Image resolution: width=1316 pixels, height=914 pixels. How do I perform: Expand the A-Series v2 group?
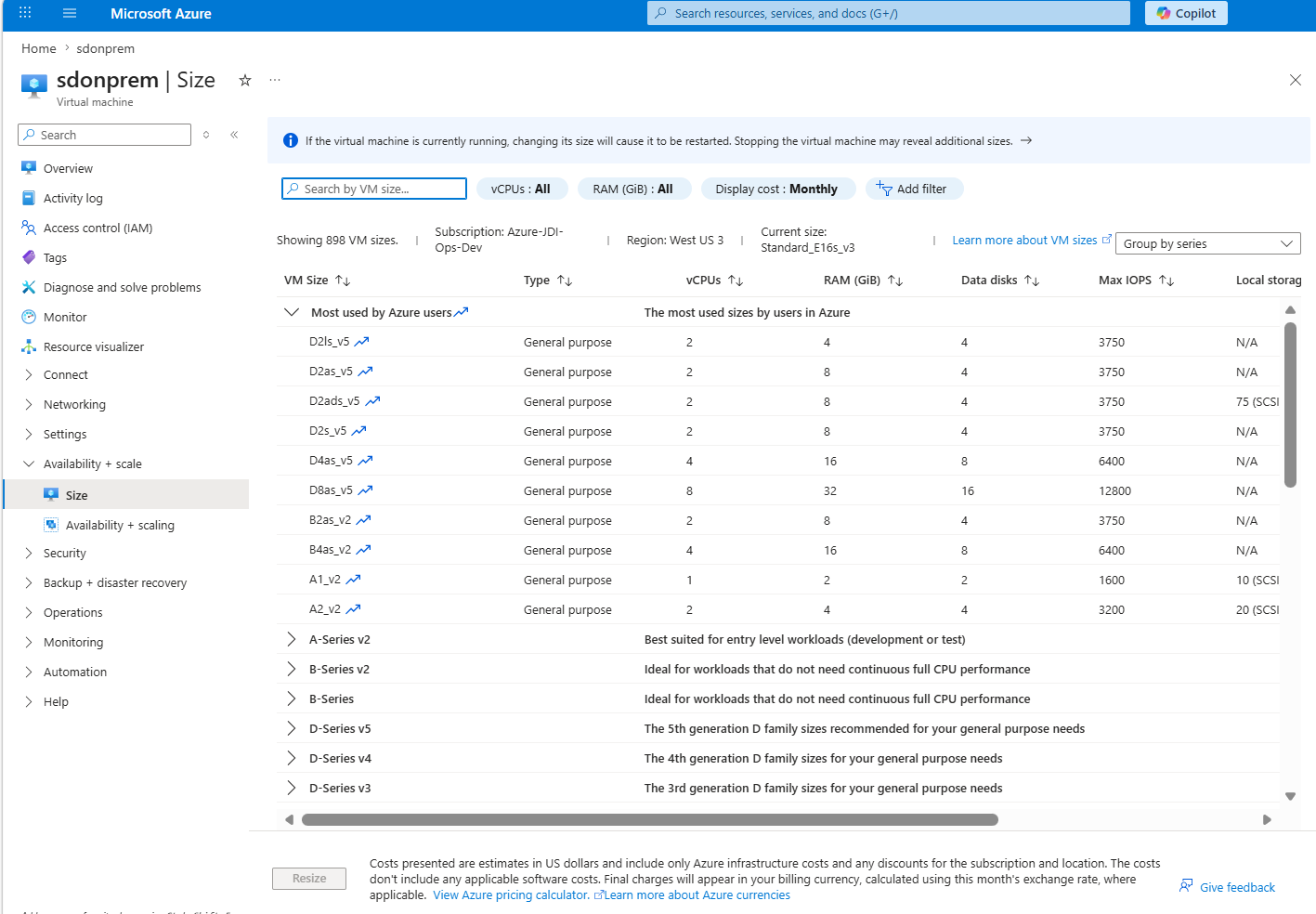point(292,639)
